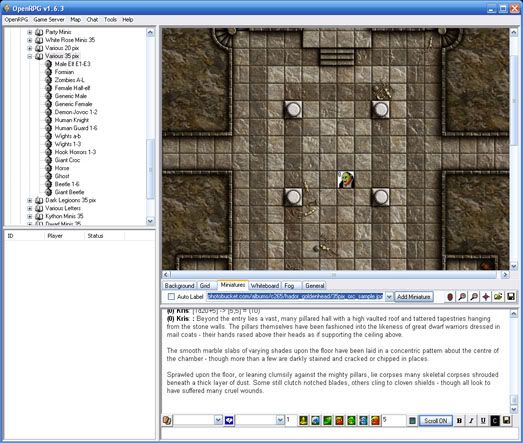Roll the blue d20 die icon
The height and width of the screenshot is (443, 523).
point(363,420)
